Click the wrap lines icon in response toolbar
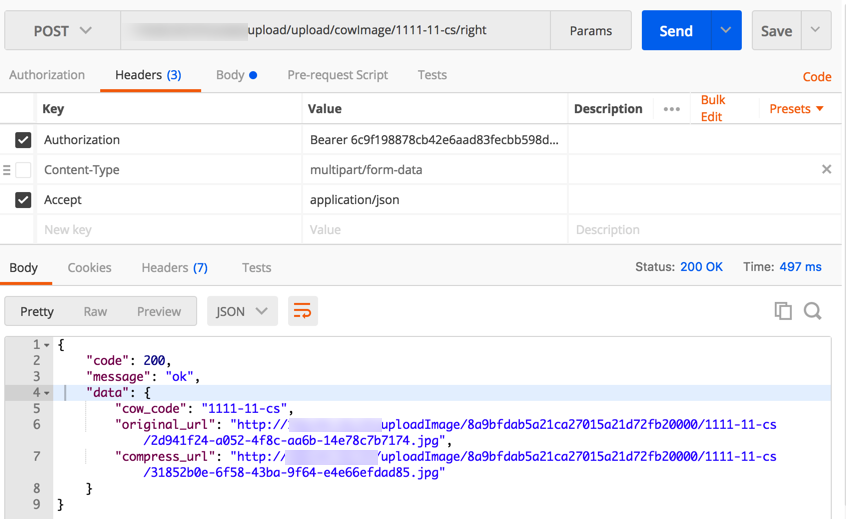Screen dimensions: 846x519 [x=302, y=311]
